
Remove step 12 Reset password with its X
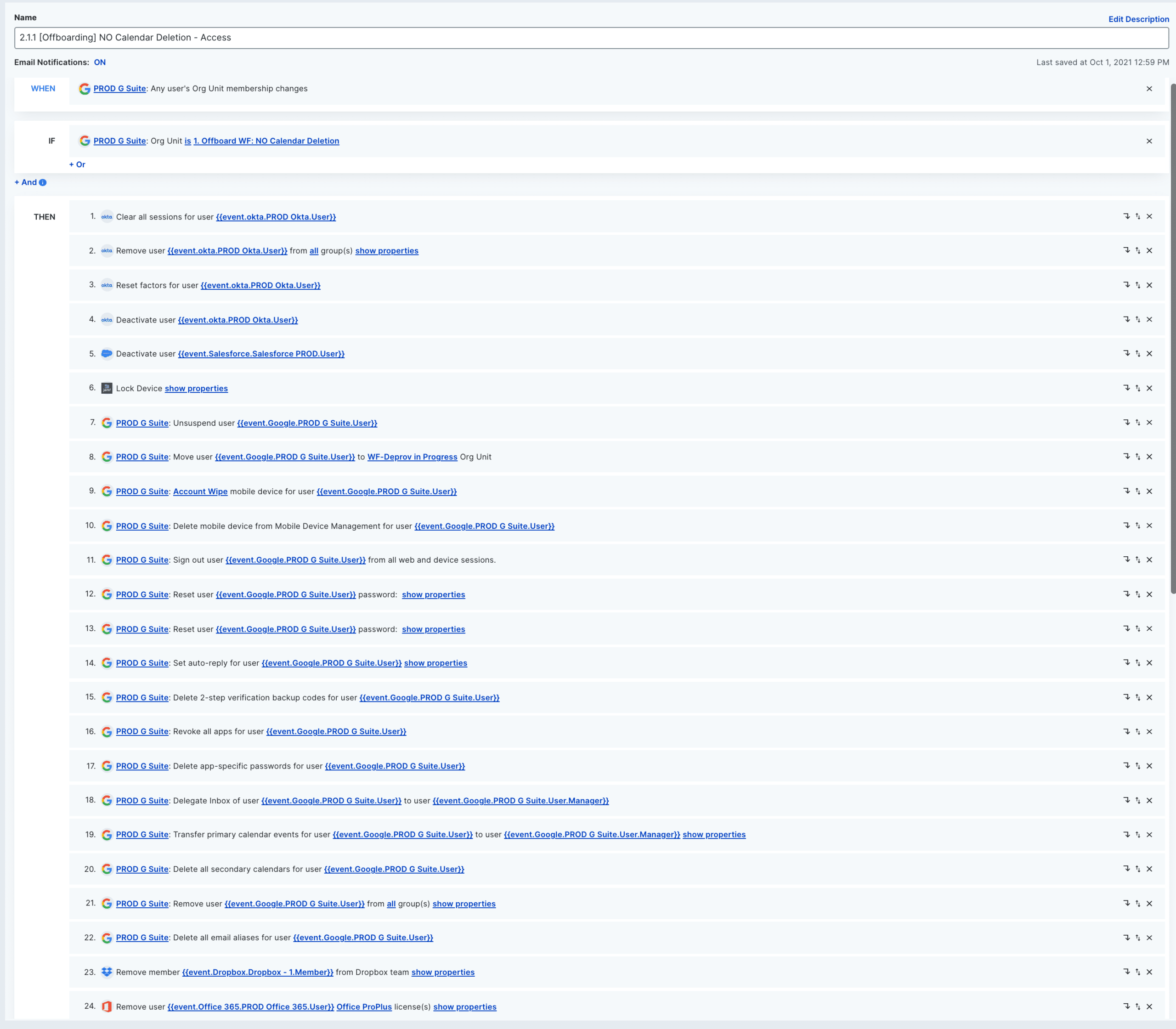point(1149,594)
